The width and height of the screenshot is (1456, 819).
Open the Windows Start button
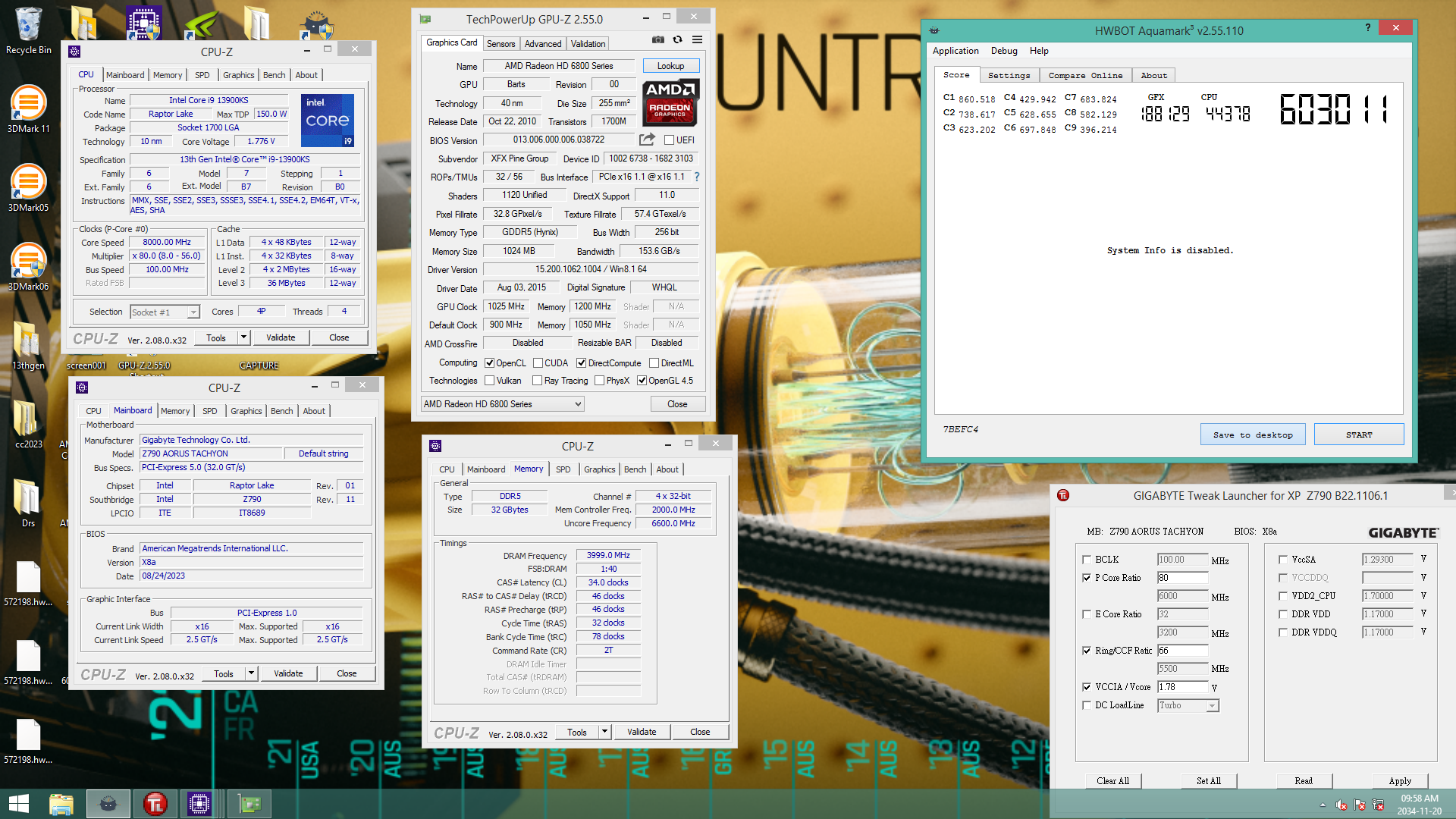click(x=18, y=804)
